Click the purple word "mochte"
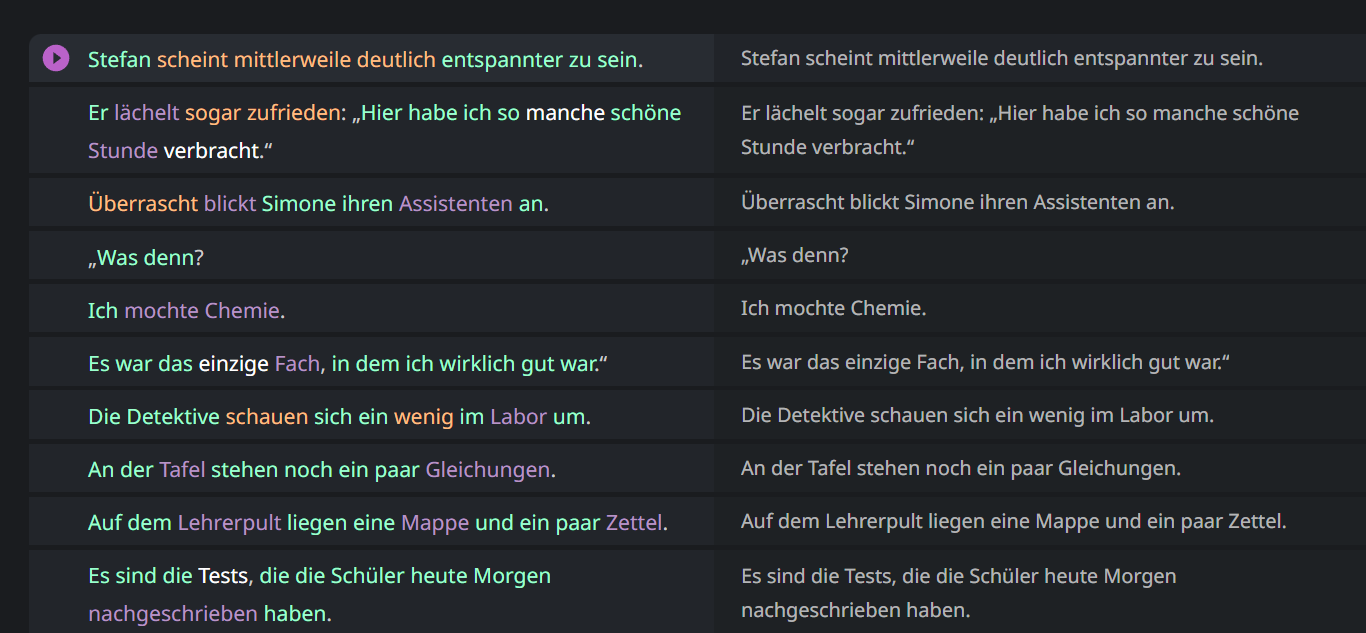The width and height of the screenshot is (1366, 633). [161, 311]
